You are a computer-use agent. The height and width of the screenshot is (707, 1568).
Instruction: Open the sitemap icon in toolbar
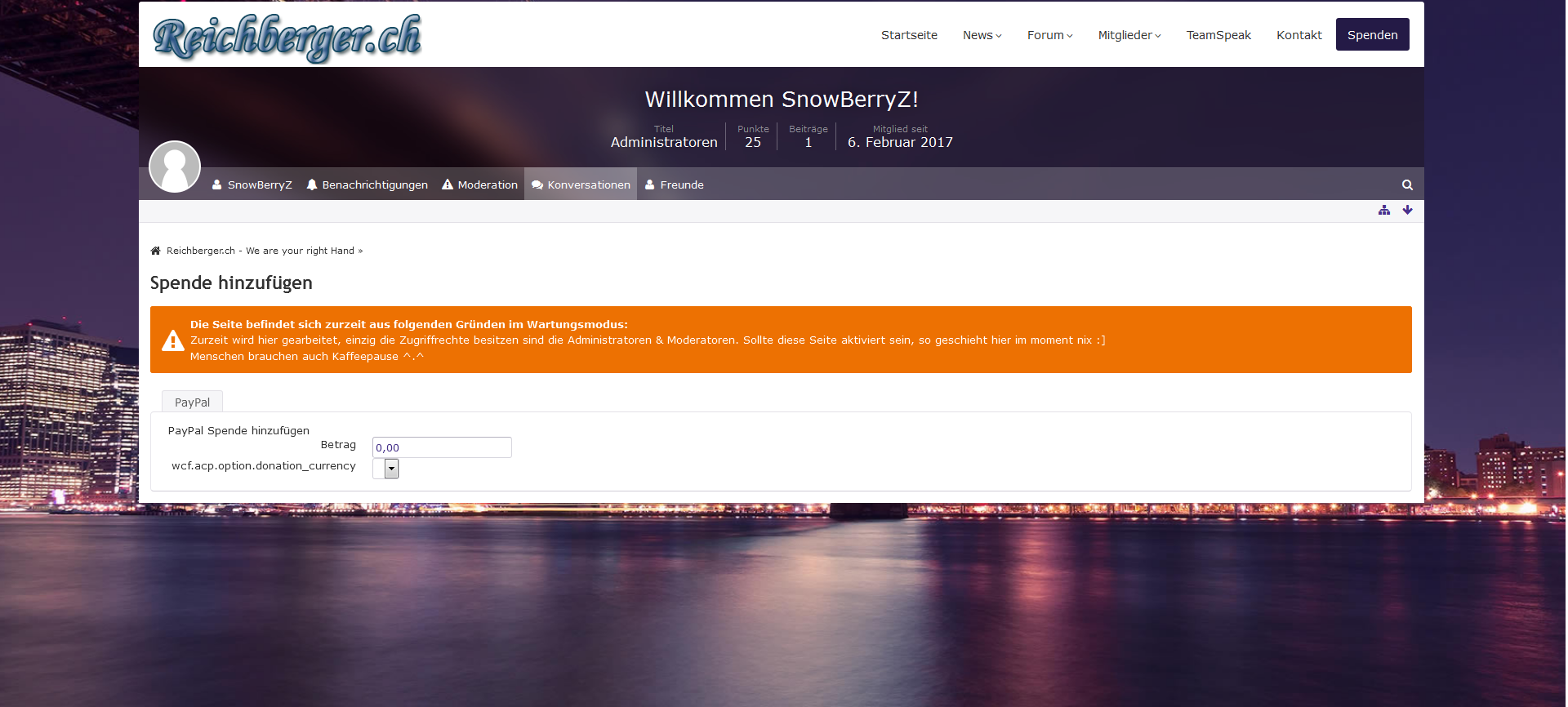[1384, 211]
